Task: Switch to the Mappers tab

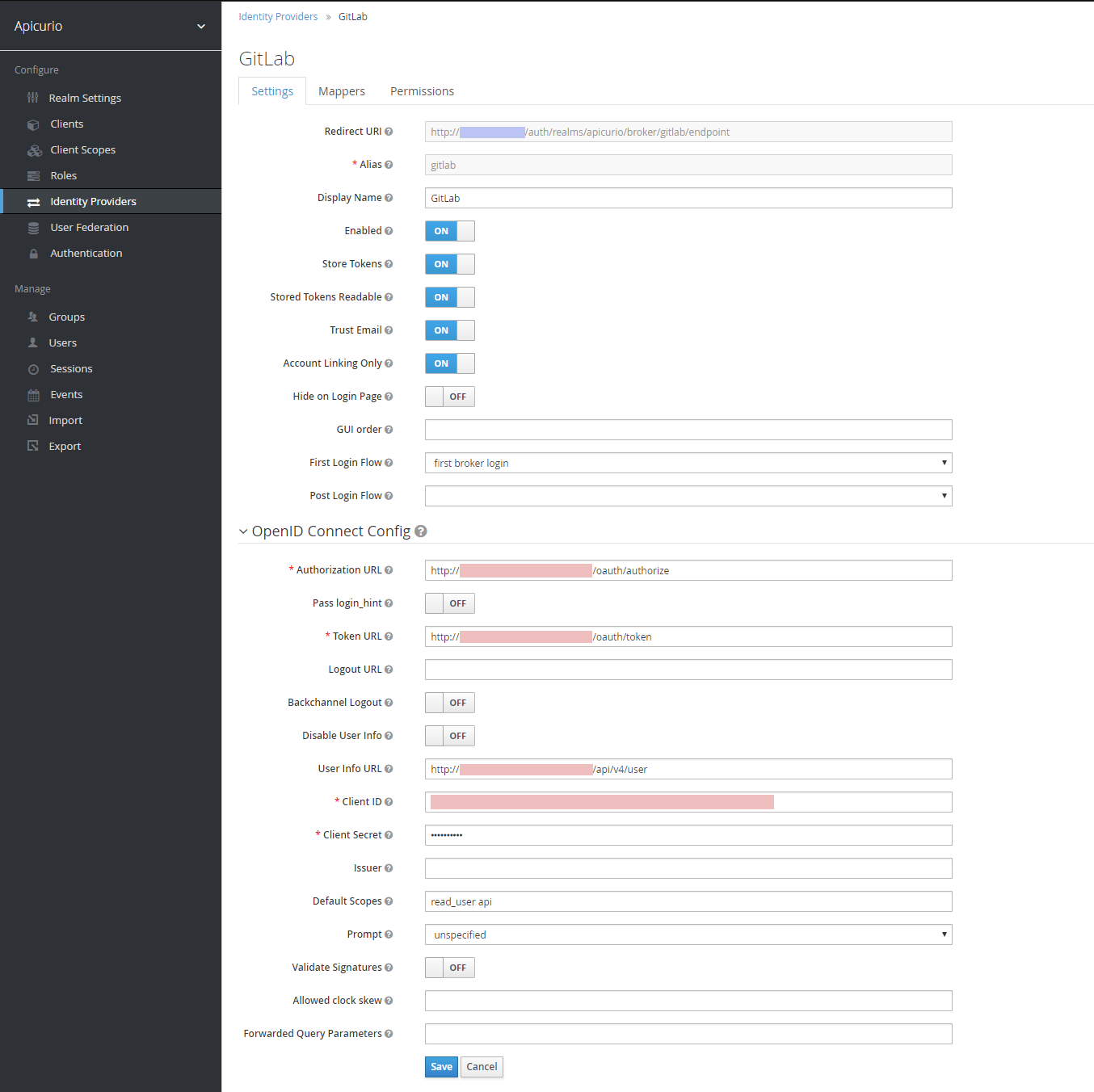Action: click(x=341, y=90)
